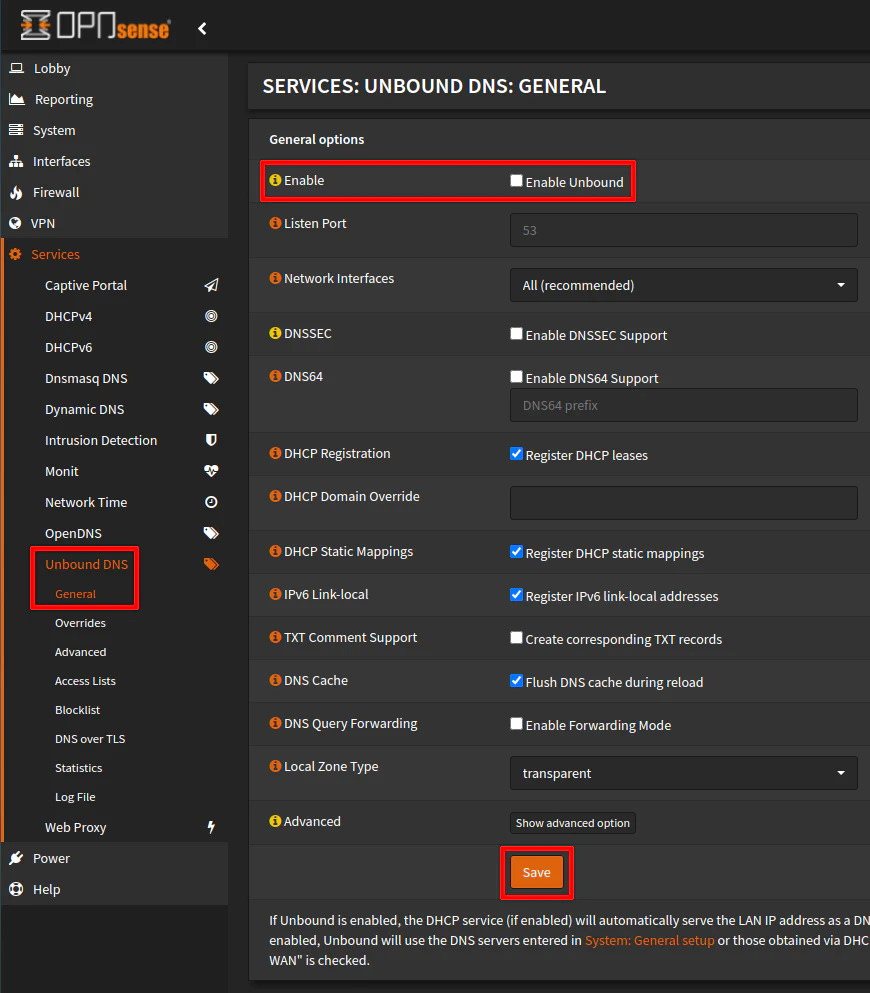This screenshot has height=993, width=870.
Task: Click the VPN globe icon
Action: (x=15, y=223)
